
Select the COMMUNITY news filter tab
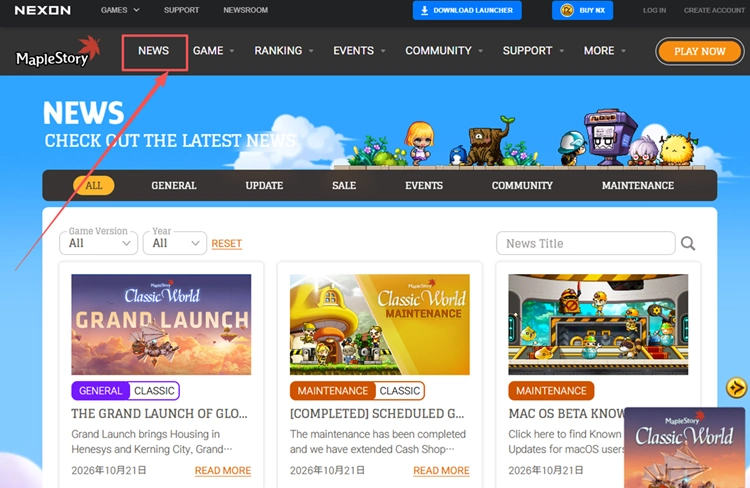pyautogui.click(x=522, y=186)
